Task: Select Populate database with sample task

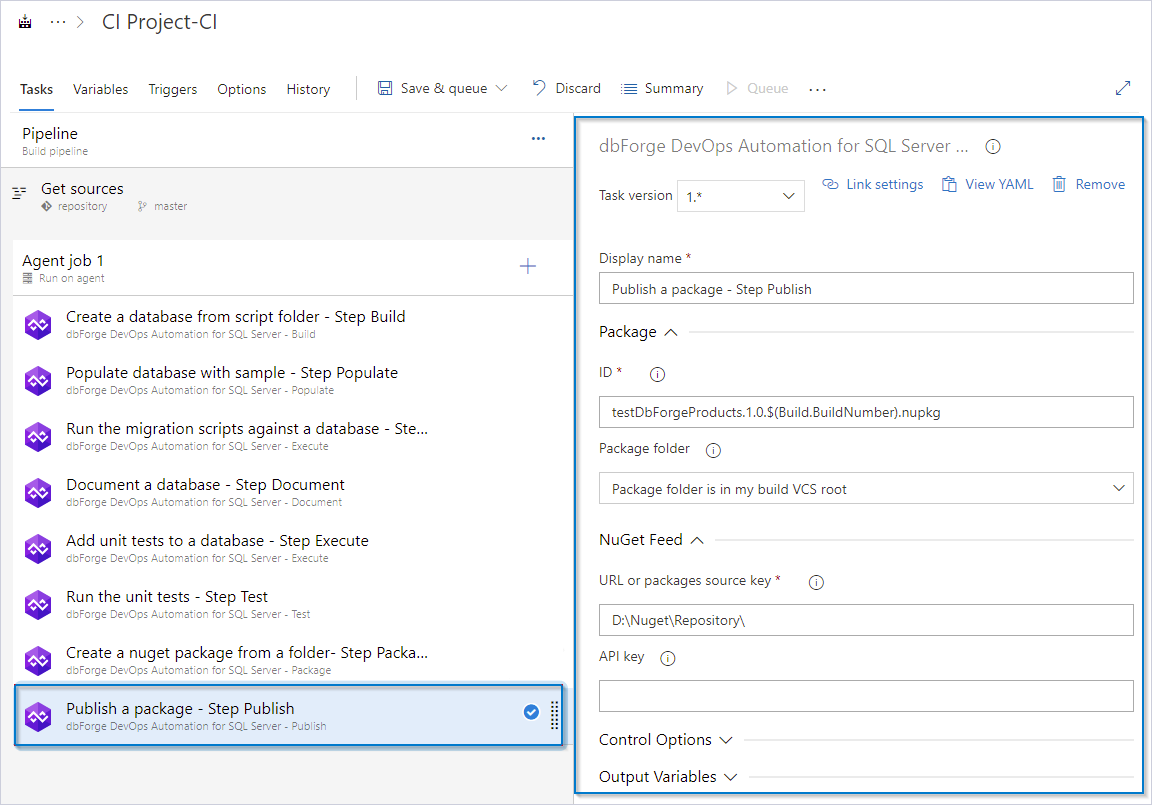Action: click(293, 380)
